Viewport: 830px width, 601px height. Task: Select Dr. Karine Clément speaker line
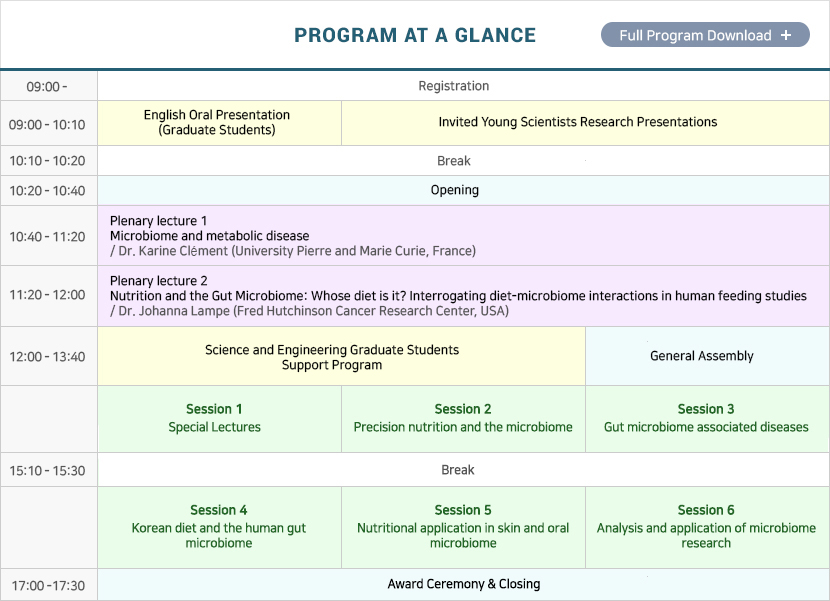(293, 251)
